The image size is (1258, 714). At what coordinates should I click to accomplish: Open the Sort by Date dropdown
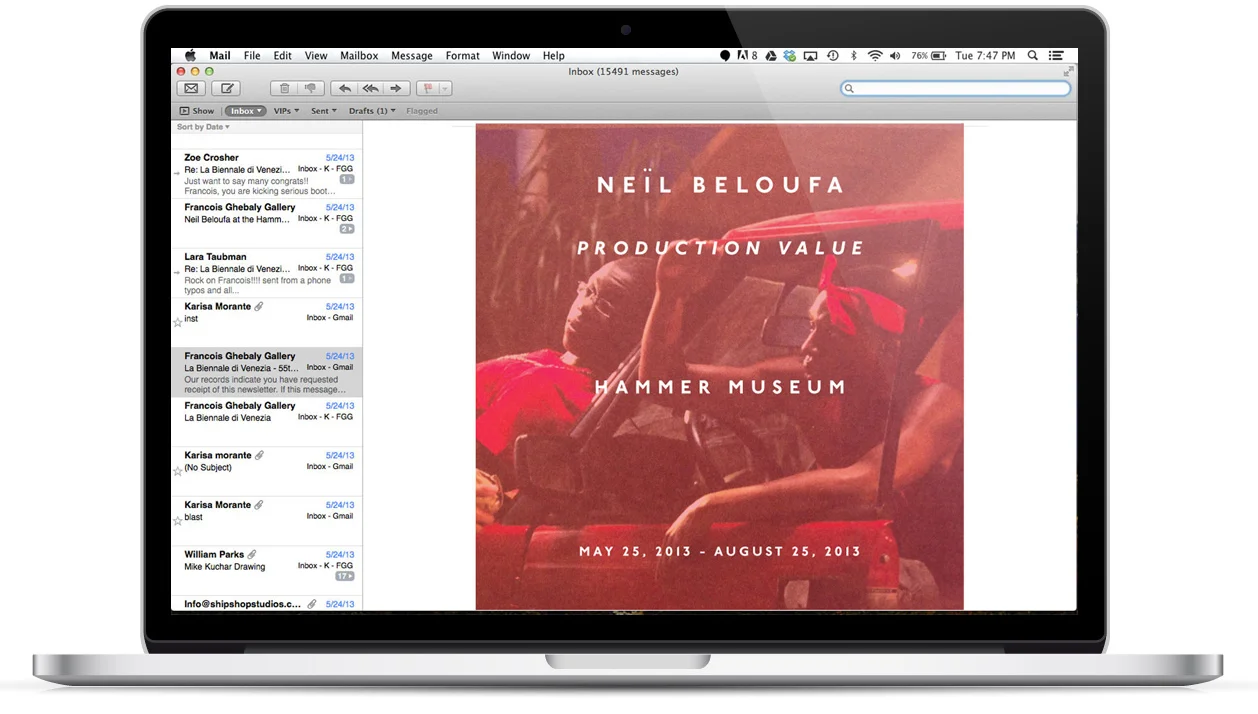[203, 127]
